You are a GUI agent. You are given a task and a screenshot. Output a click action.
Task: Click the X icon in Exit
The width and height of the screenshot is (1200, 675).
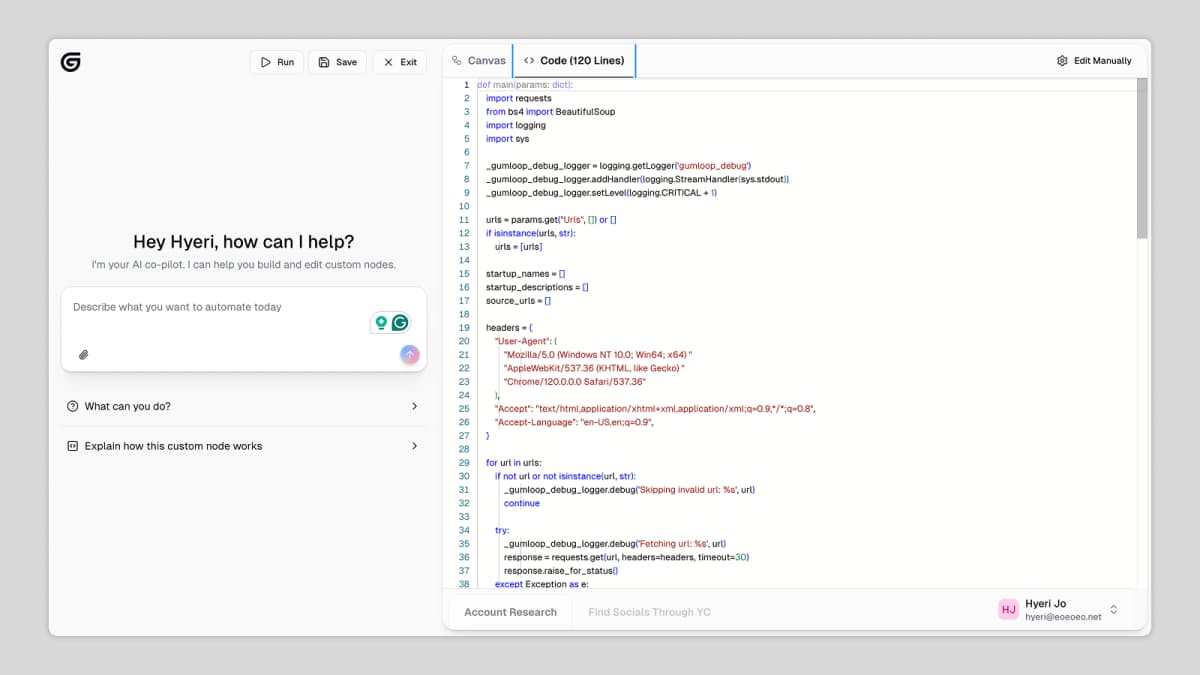point(388,62)
